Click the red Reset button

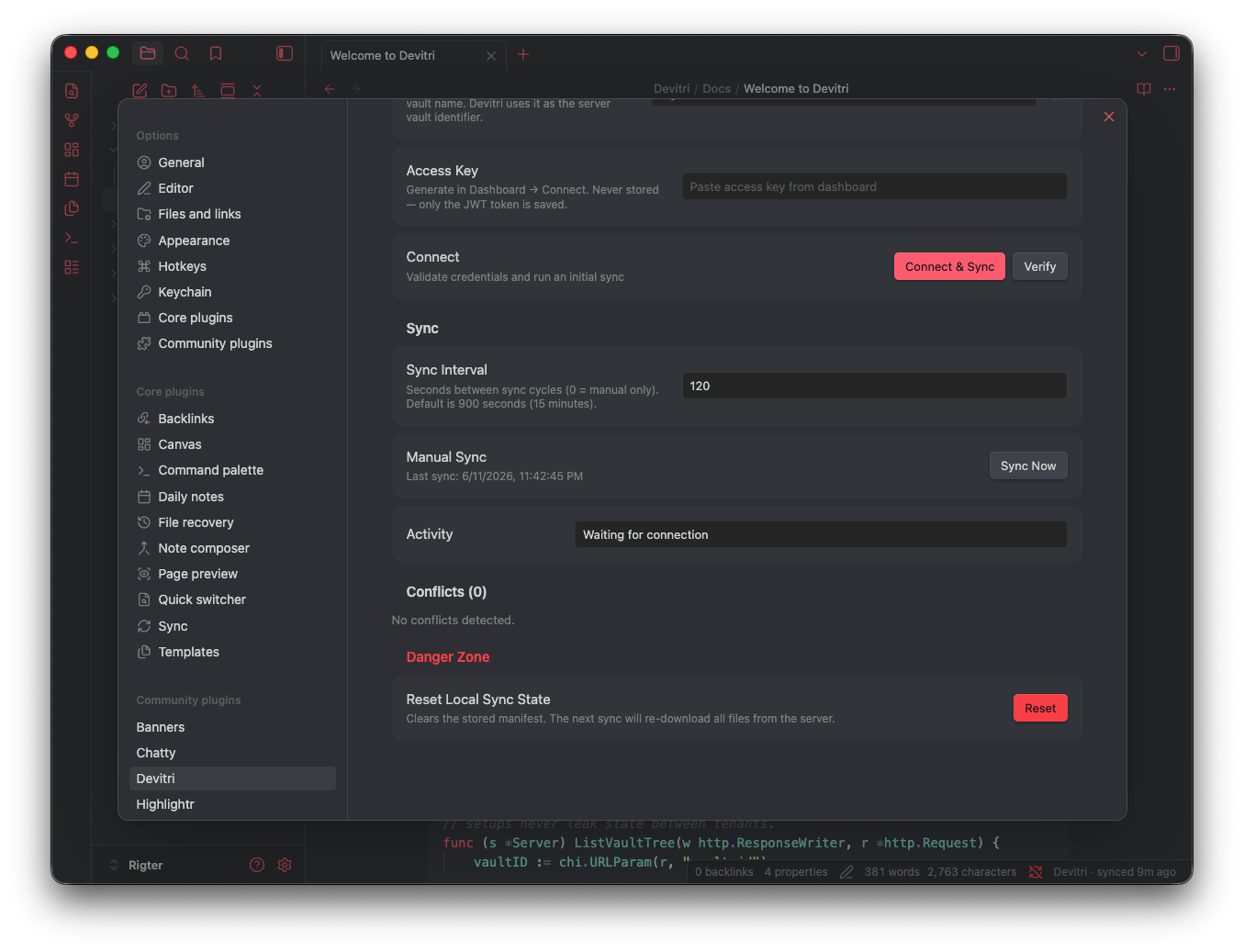point(1040,708)
